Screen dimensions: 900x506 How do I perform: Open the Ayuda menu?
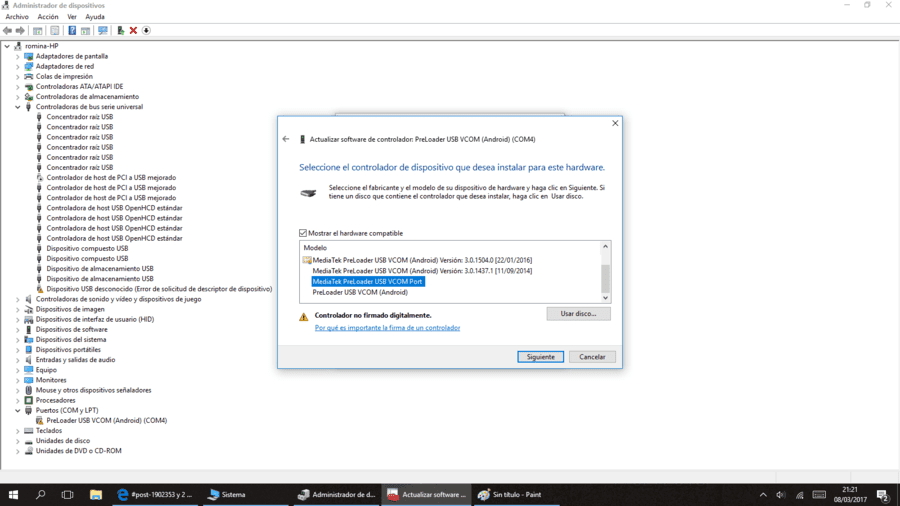pyautogui.click(x=95, y=17)
